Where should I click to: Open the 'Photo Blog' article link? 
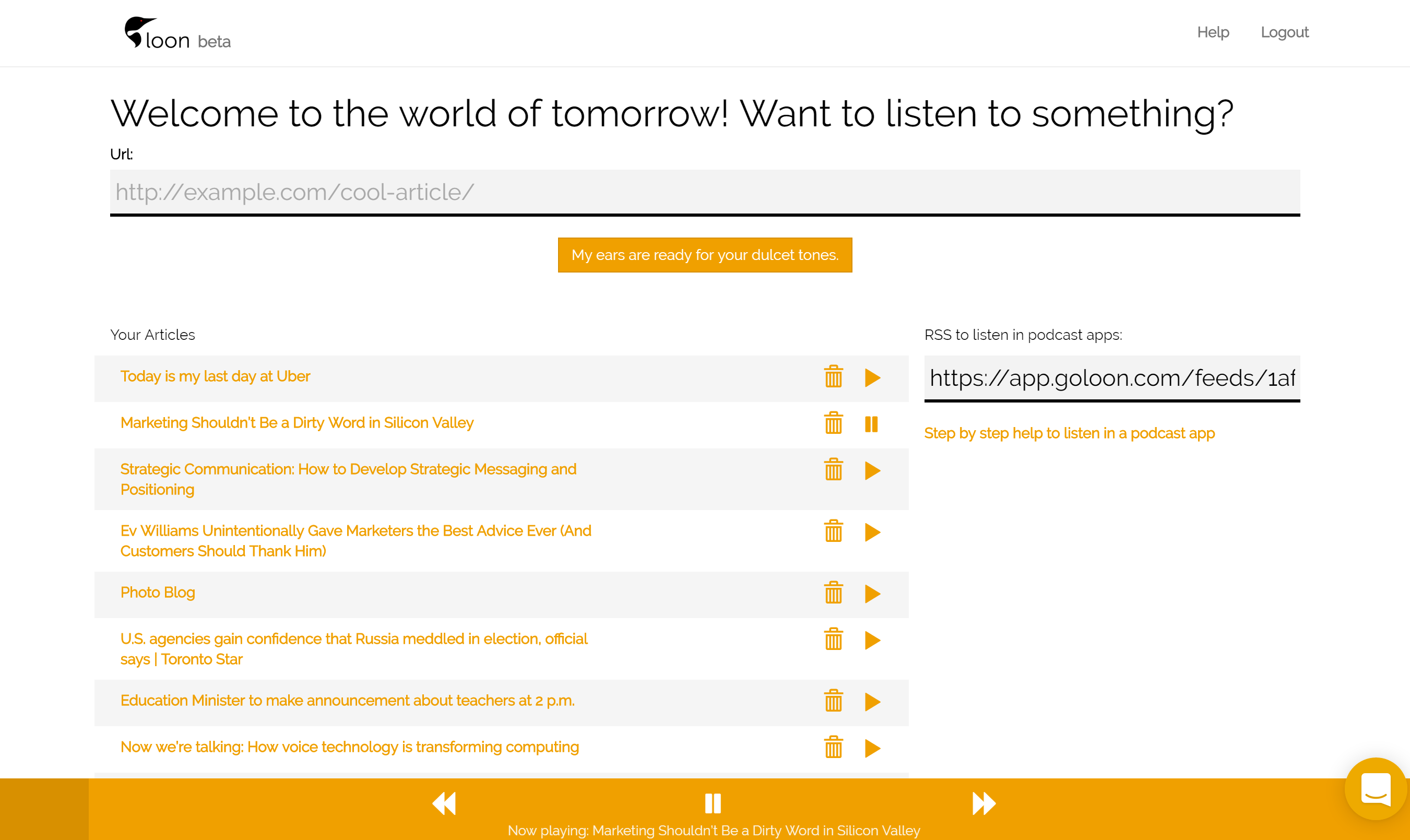[x=158, y=593]
